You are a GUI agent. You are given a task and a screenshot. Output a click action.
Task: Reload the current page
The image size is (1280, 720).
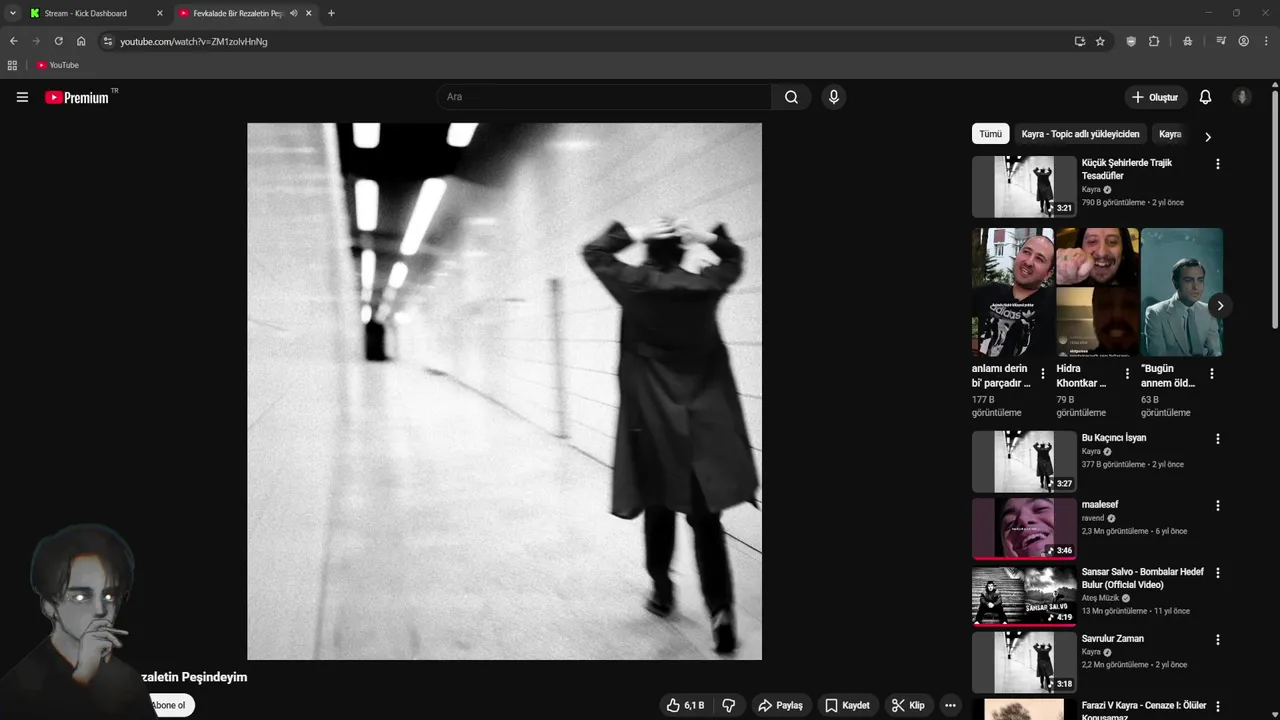59,41
